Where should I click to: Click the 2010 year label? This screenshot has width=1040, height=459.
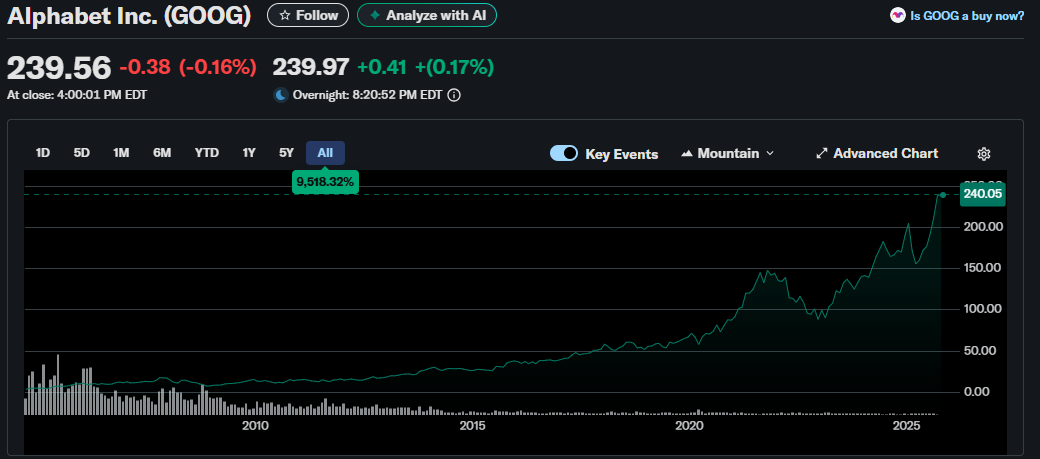coord(255,425)
